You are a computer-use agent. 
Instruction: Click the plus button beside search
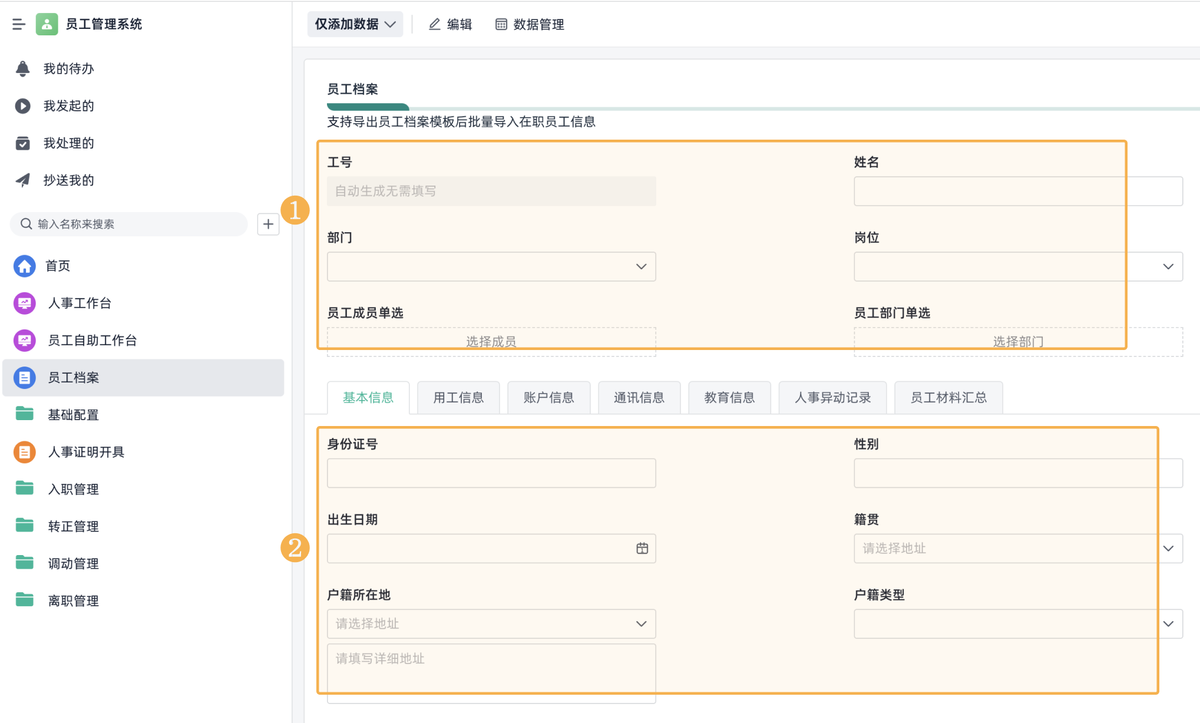[x=268, y=224]
